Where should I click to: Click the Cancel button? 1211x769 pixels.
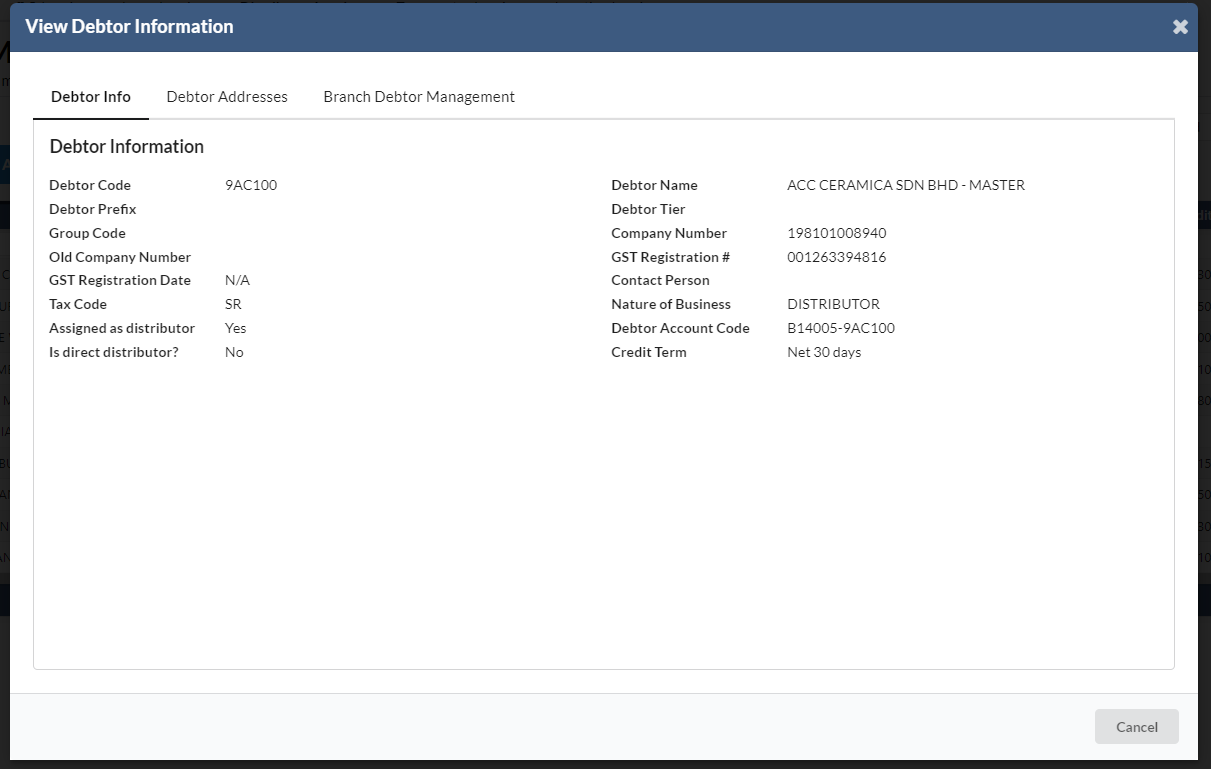click(1137, 727)
